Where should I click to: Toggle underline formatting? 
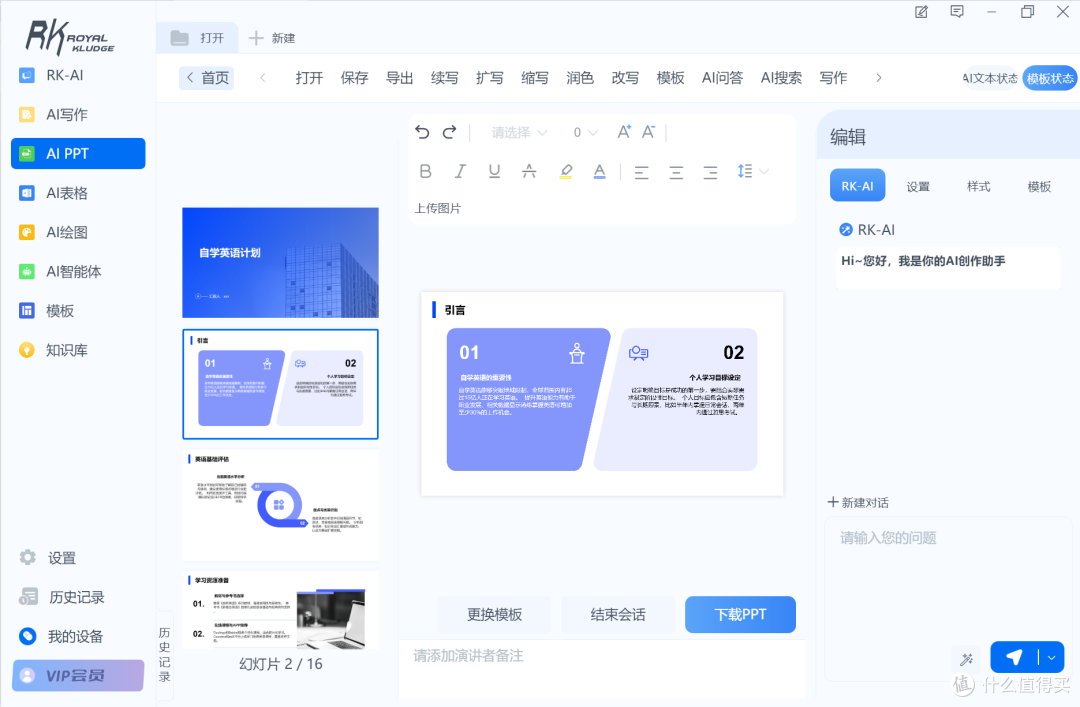(494, 172)
